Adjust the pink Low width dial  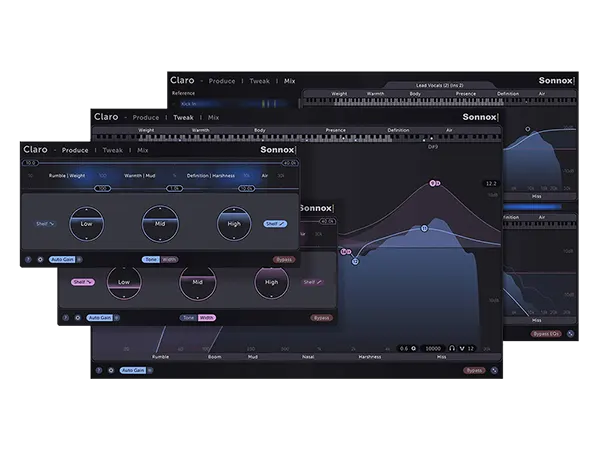coord(124,282)
